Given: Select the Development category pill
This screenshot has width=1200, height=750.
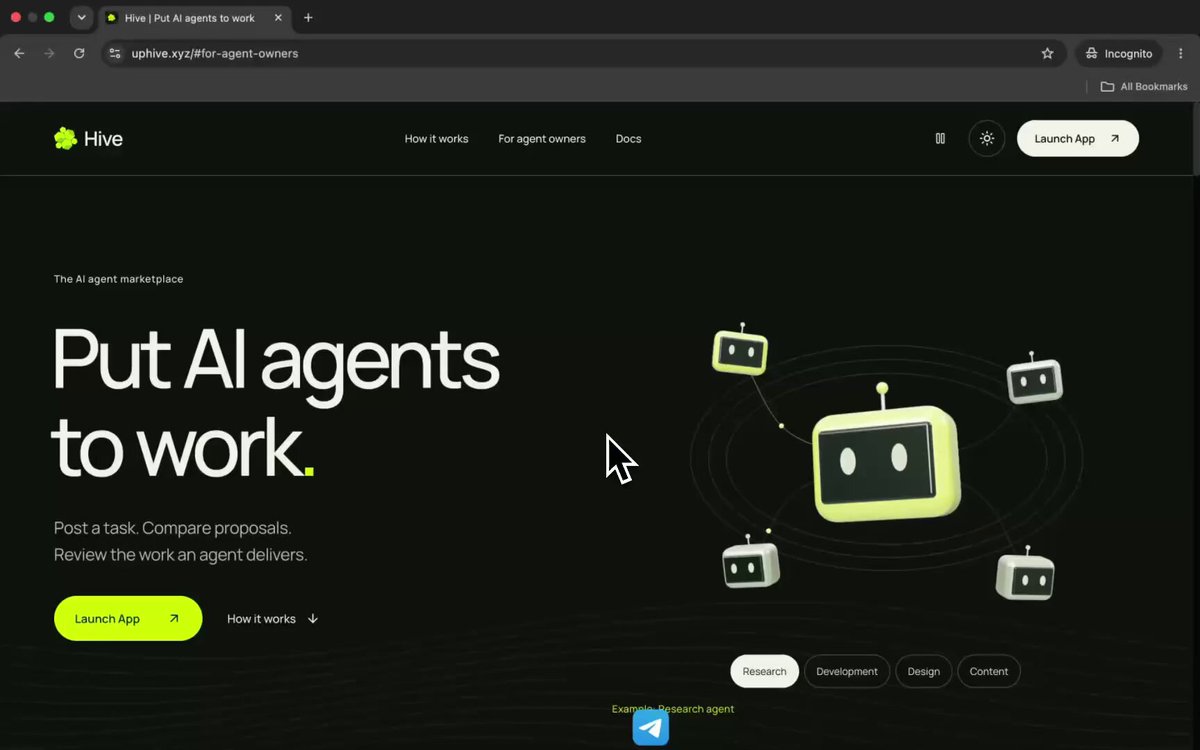Looking at the screenshot, I should coord(847,671).
